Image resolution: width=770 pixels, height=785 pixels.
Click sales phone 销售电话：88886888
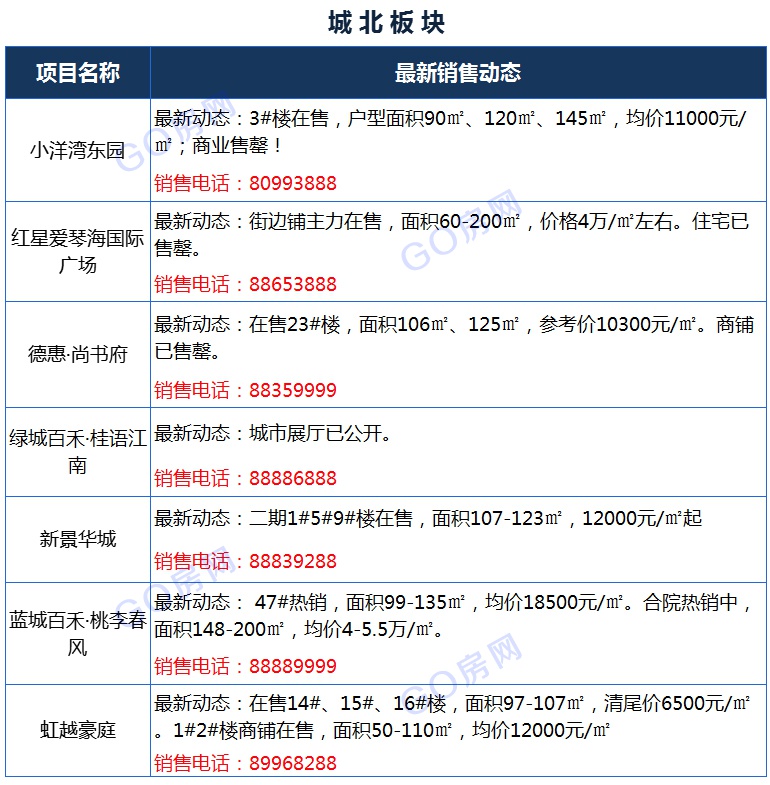point(245,478)
